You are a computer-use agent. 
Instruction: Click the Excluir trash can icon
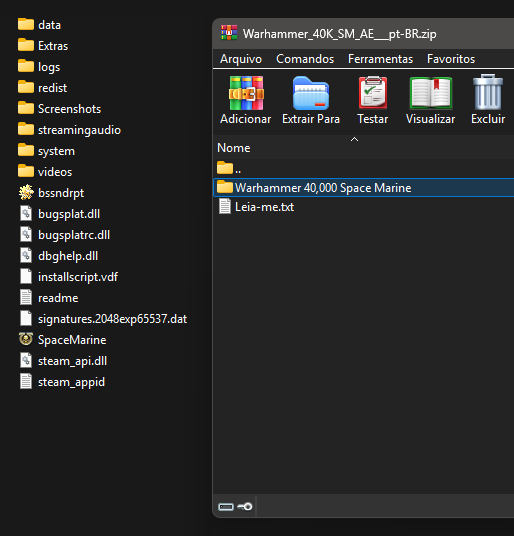488,92
